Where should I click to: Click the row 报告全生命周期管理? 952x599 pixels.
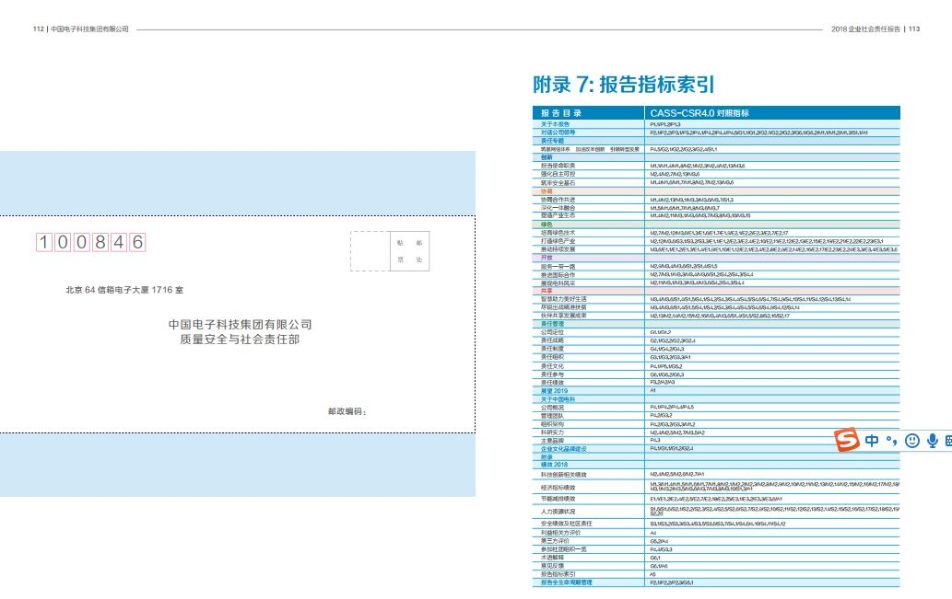[x=716, y=583]
